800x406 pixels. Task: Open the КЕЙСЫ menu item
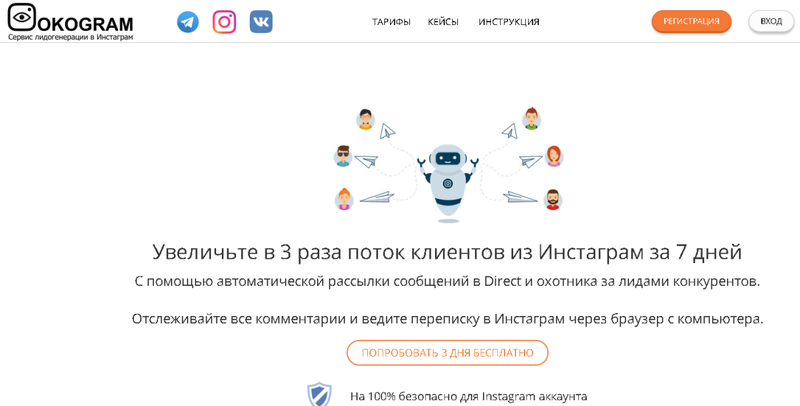click(x=443, y=22)
